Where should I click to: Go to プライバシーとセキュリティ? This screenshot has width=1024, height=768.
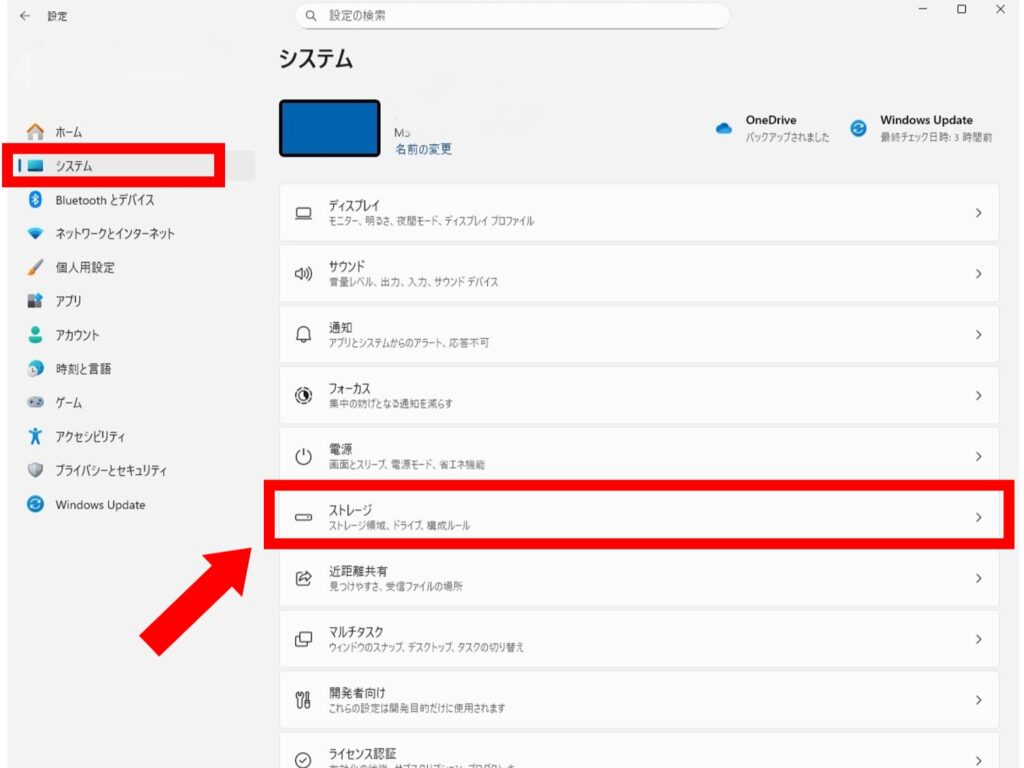coord(111,470)
